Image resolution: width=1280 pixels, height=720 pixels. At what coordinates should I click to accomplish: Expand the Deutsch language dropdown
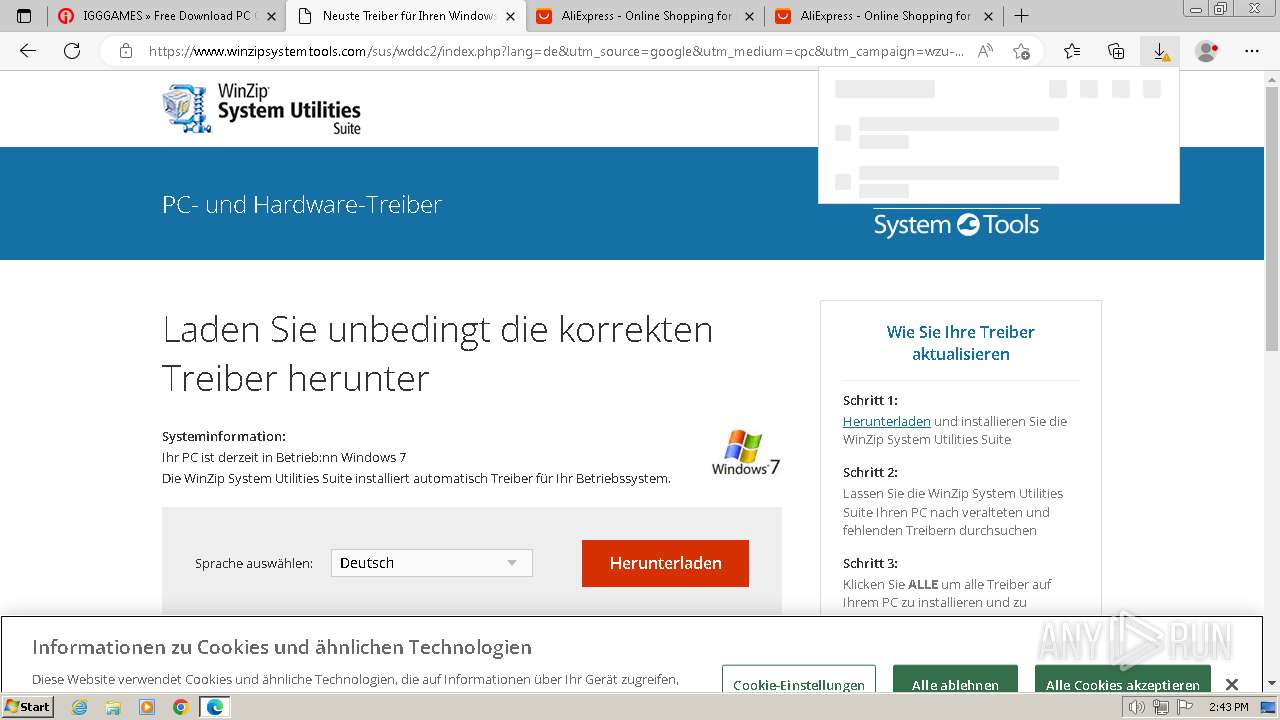point(432,563)
